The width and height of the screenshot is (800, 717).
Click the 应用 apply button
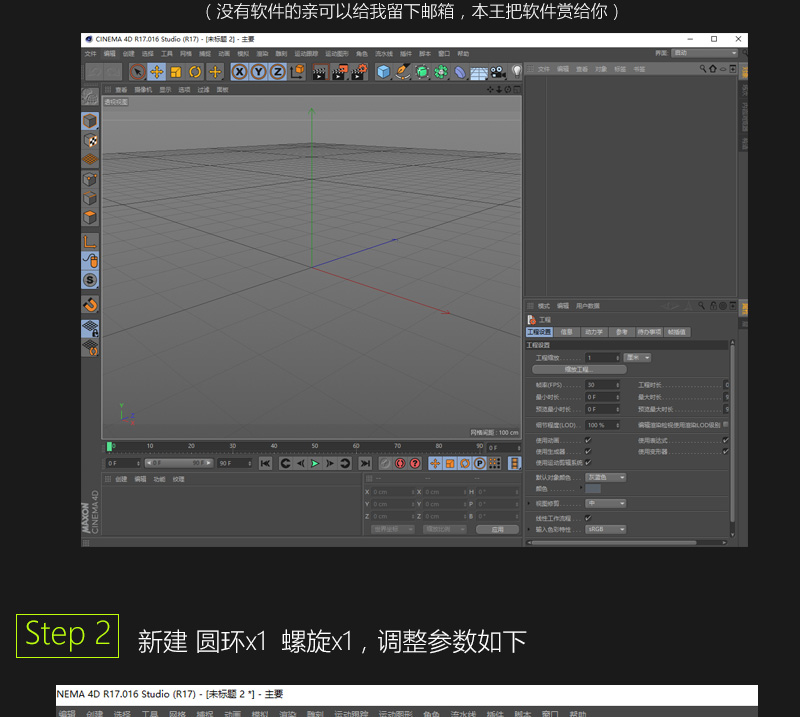click(497, 530)
